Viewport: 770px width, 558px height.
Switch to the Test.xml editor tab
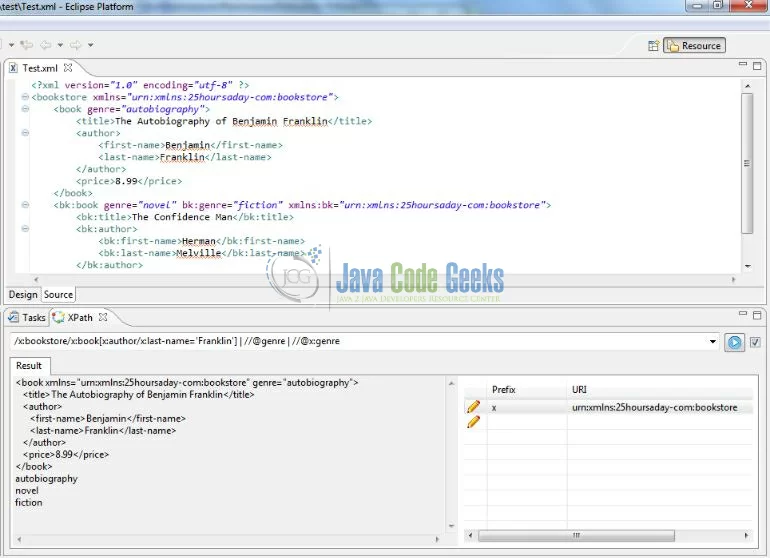pos(40,68)
